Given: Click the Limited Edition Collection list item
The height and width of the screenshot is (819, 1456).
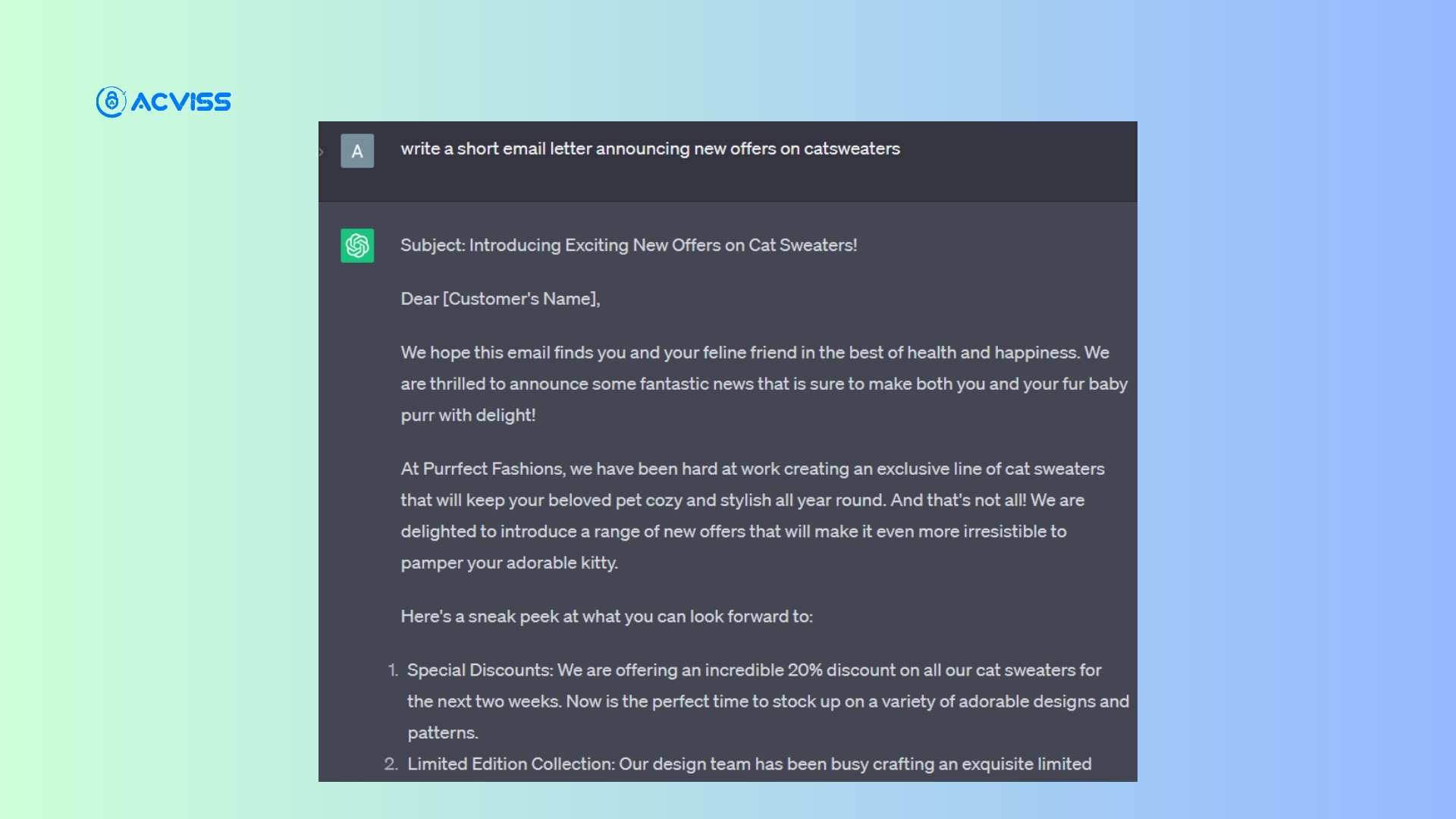Looking at the screenshot, I should 749,764.
